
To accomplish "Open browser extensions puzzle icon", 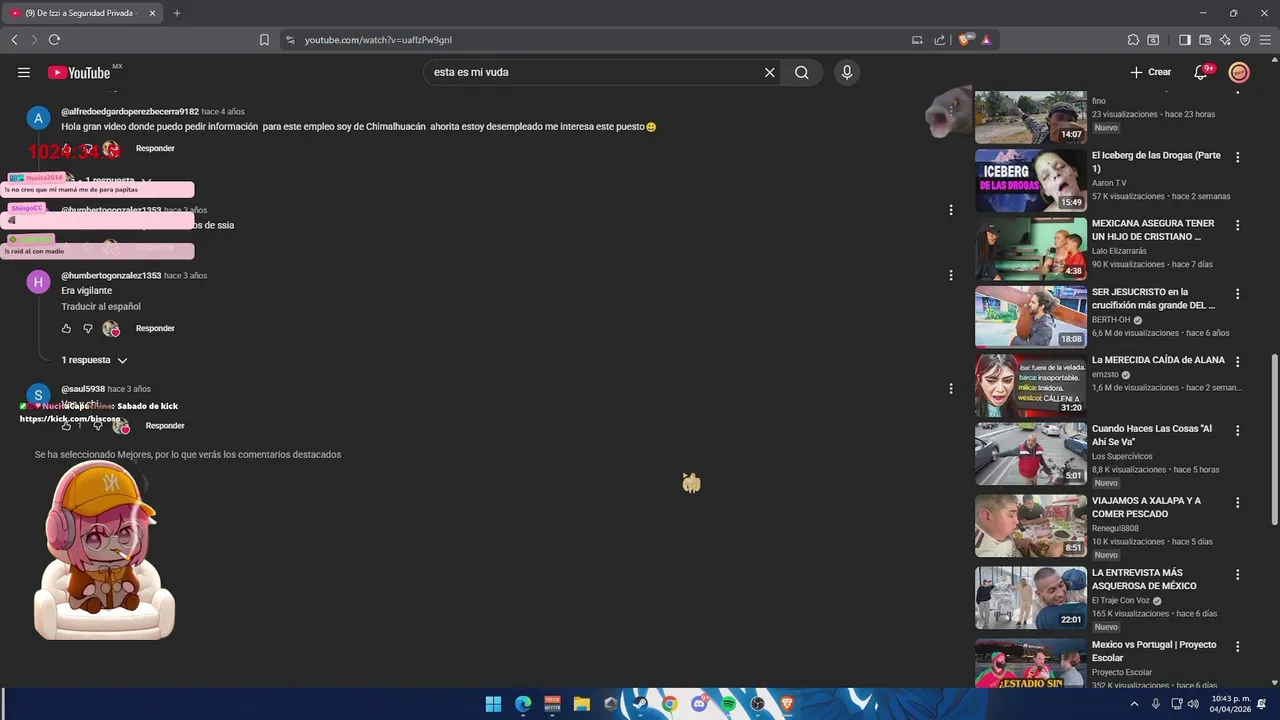I will click(x=1133, y=40).
